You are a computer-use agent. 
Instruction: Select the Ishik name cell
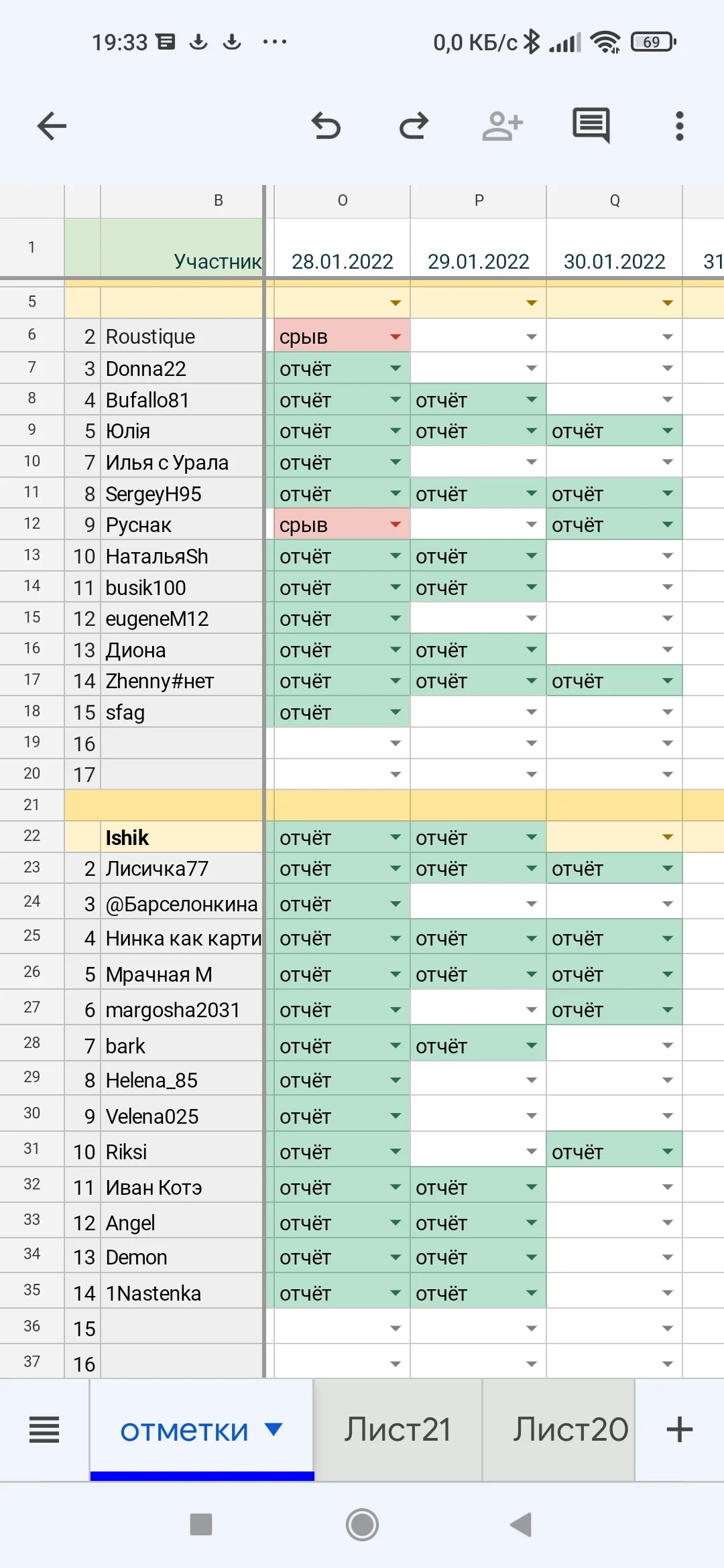[181, 838]
